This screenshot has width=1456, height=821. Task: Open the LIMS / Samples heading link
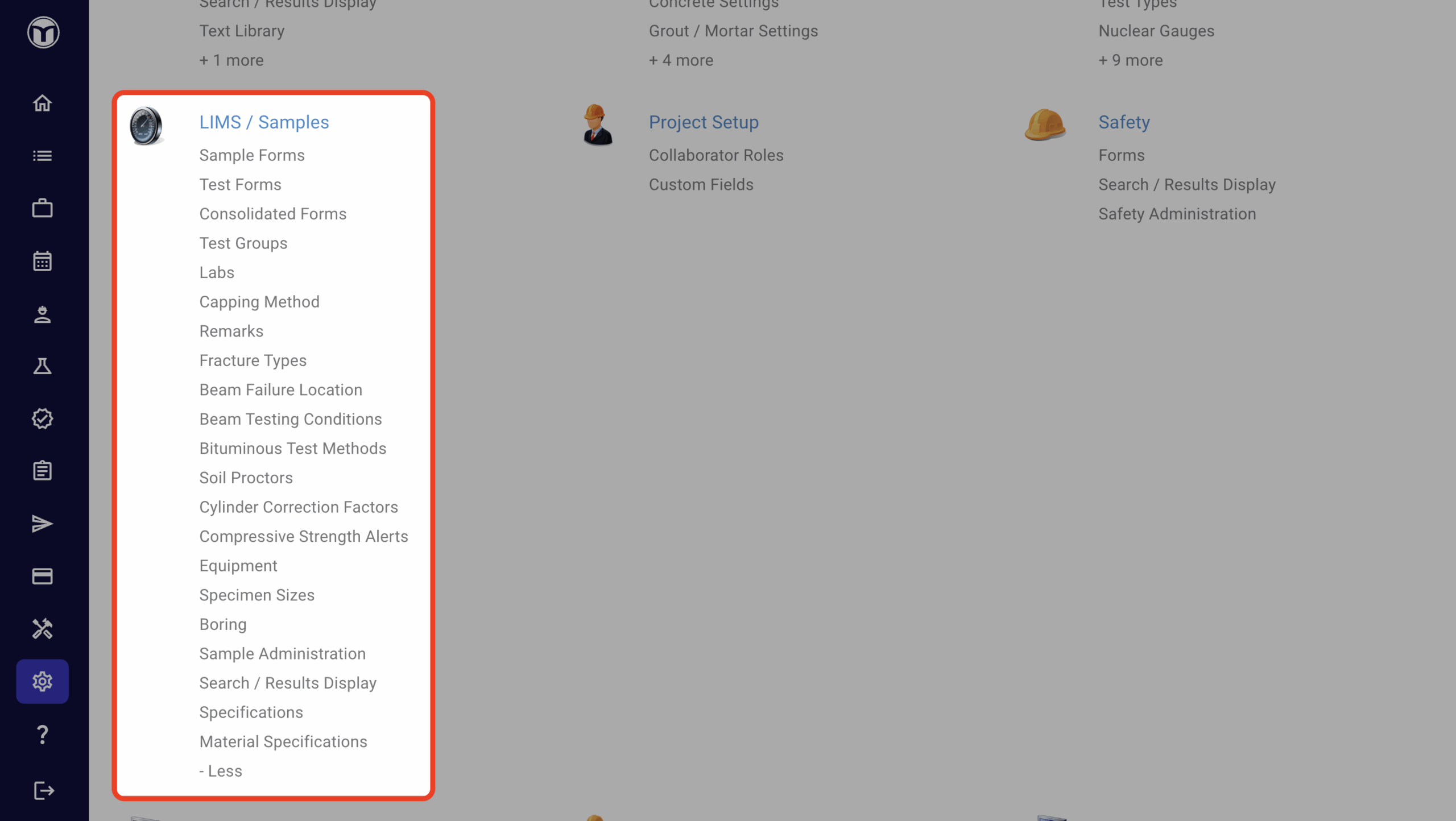tap(264, 122)
